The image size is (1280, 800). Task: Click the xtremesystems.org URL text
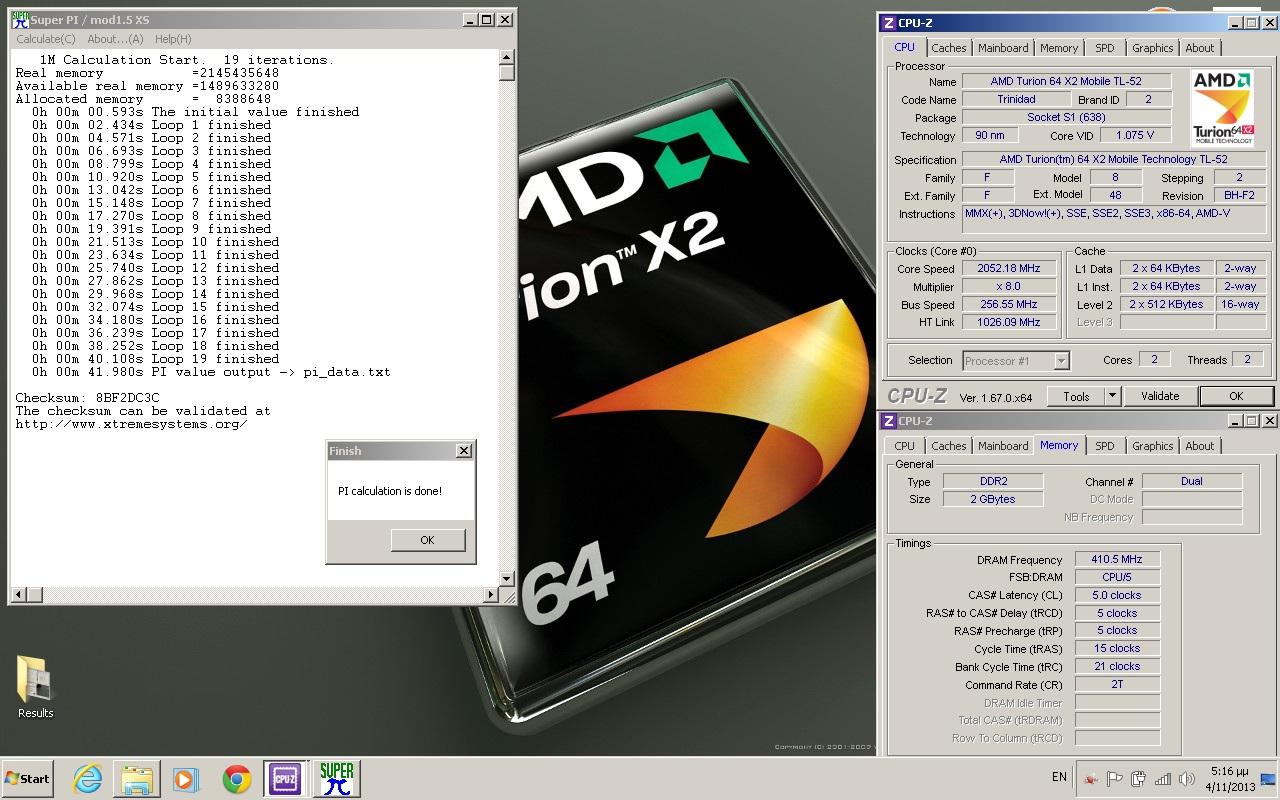point(131,424)
